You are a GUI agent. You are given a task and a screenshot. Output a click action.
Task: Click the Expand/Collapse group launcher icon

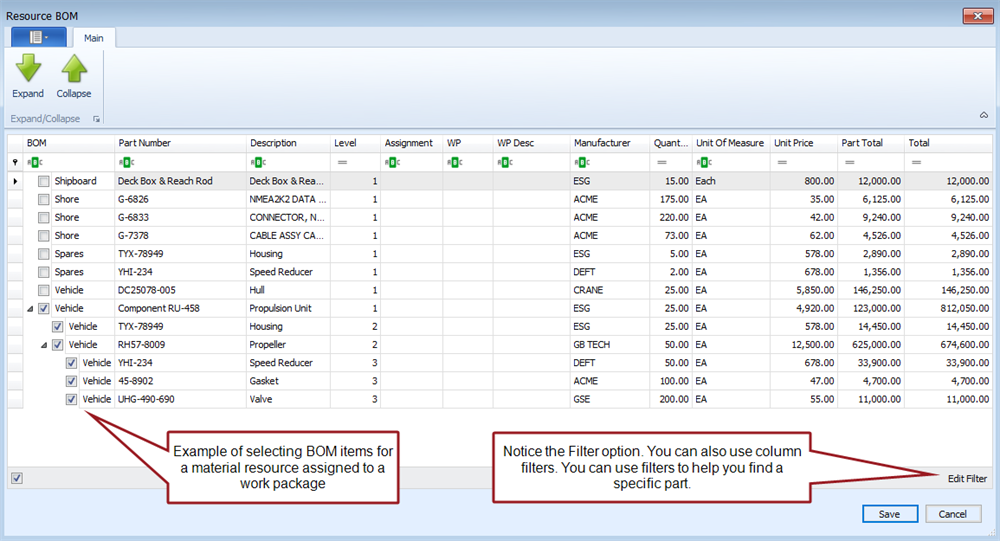coord(97,119)
